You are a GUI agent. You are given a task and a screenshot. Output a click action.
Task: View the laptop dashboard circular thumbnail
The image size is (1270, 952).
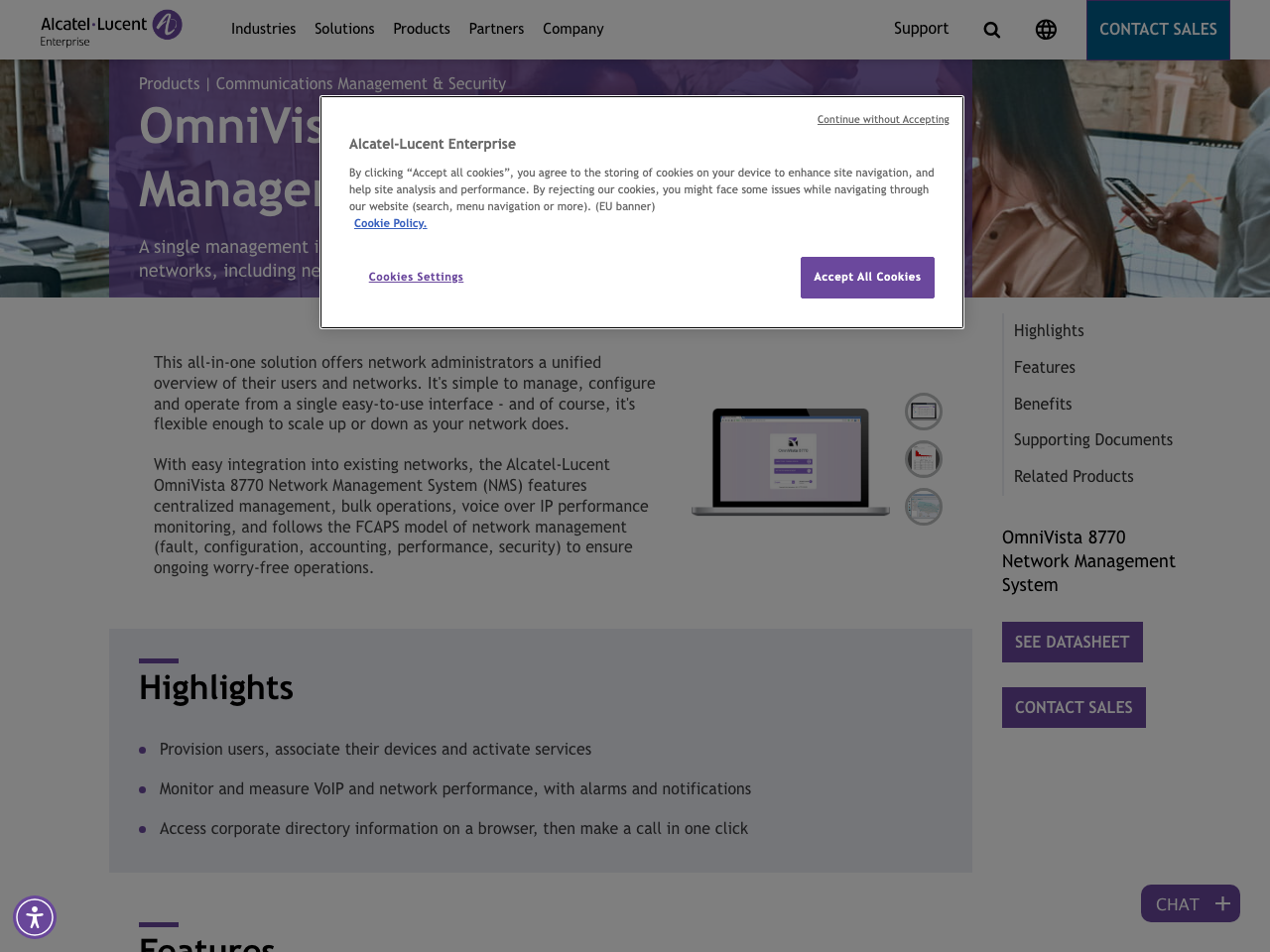[x=923, y=409]
